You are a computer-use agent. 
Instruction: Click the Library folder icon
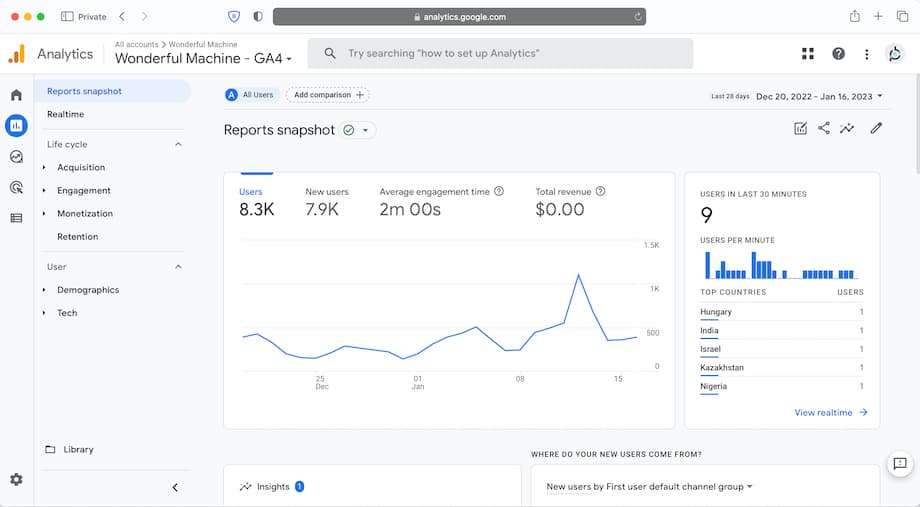click(50, 449)
